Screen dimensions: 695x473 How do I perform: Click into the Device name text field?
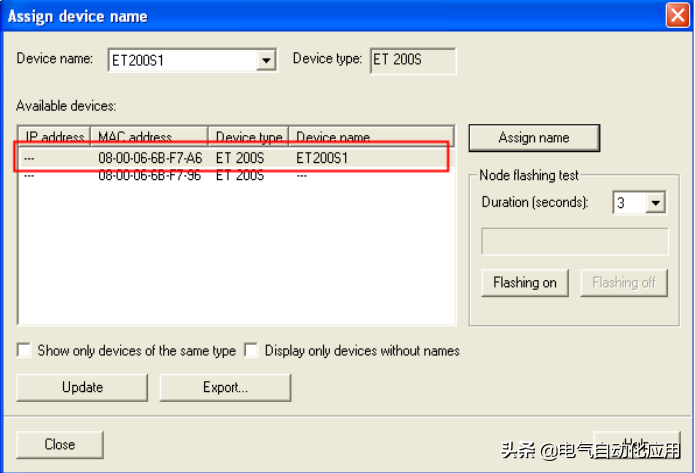[181, 61]
